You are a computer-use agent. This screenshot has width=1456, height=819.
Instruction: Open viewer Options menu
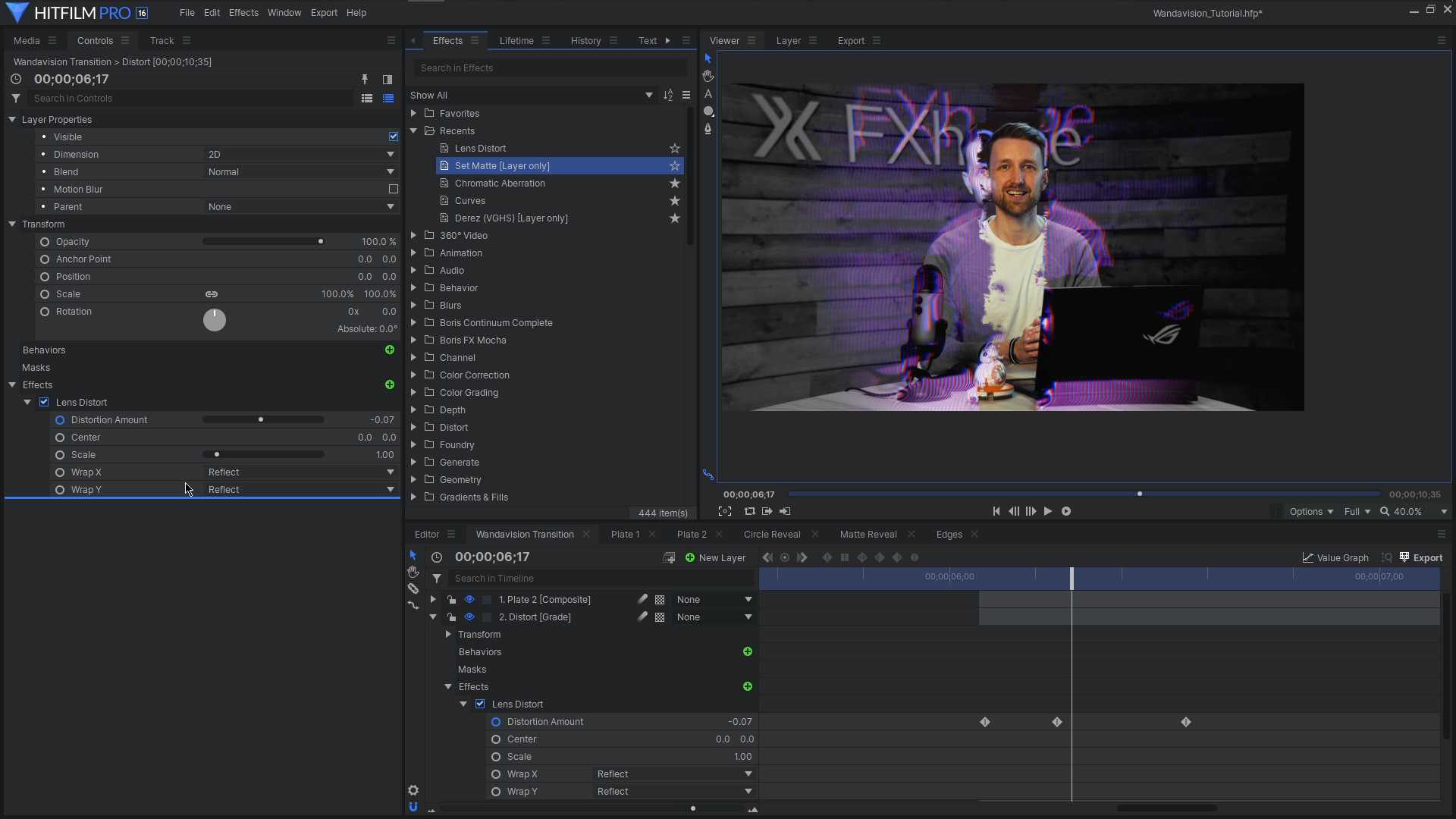coord(1311,512)
